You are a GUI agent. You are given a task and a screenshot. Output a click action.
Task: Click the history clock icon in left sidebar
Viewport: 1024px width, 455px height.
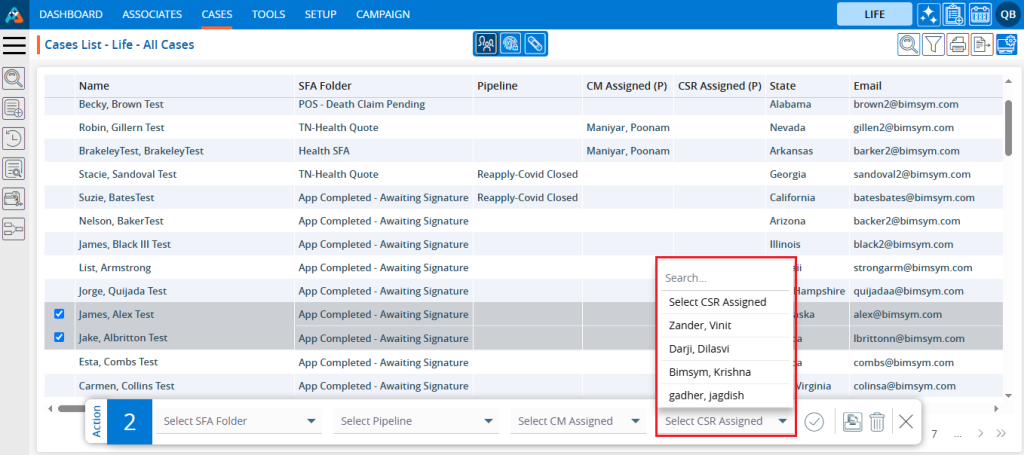click(14, 139)
